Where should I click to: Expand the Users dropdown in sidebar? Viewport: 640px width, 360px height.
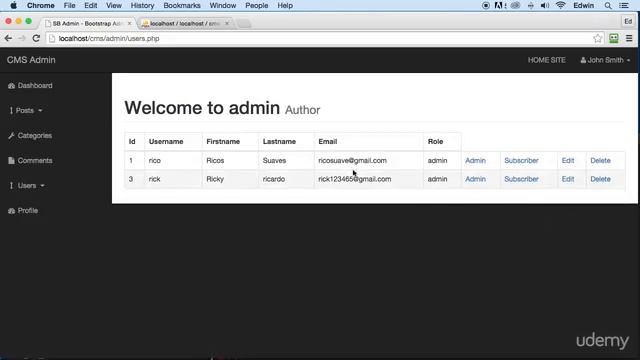pos(27,186)
